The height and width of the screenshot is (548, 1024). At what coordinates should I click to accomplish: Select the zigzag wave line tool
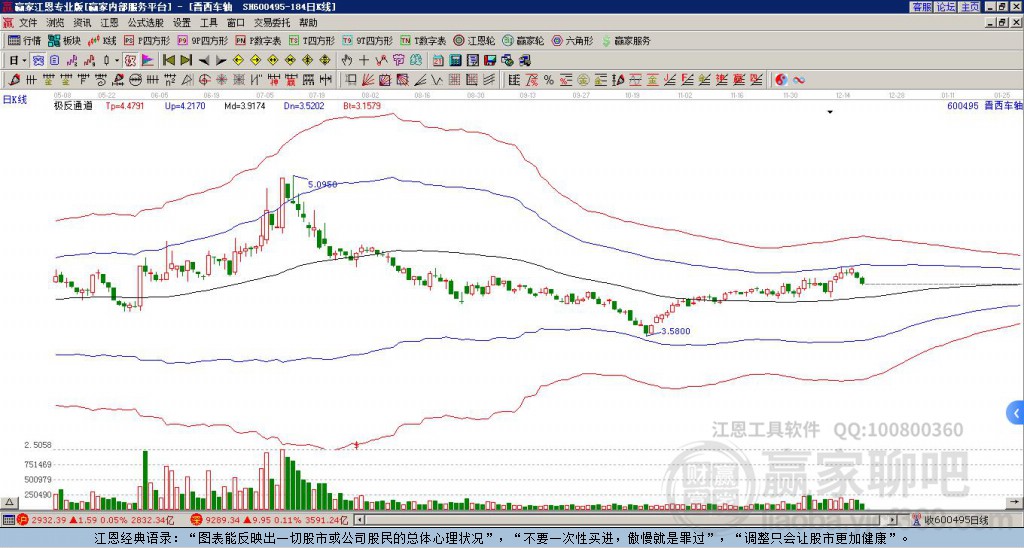[x=436, y=80]
